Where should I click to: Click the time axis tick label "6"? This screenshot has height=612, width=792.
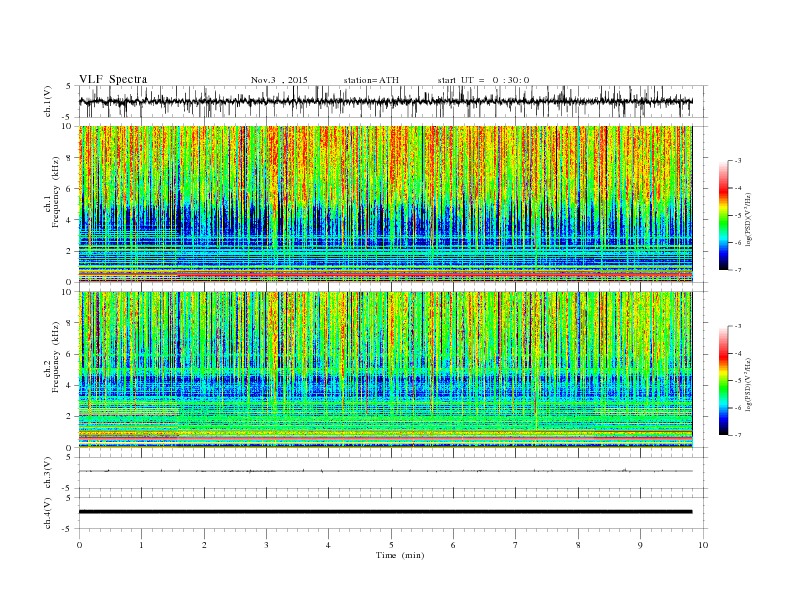(453, 545)
